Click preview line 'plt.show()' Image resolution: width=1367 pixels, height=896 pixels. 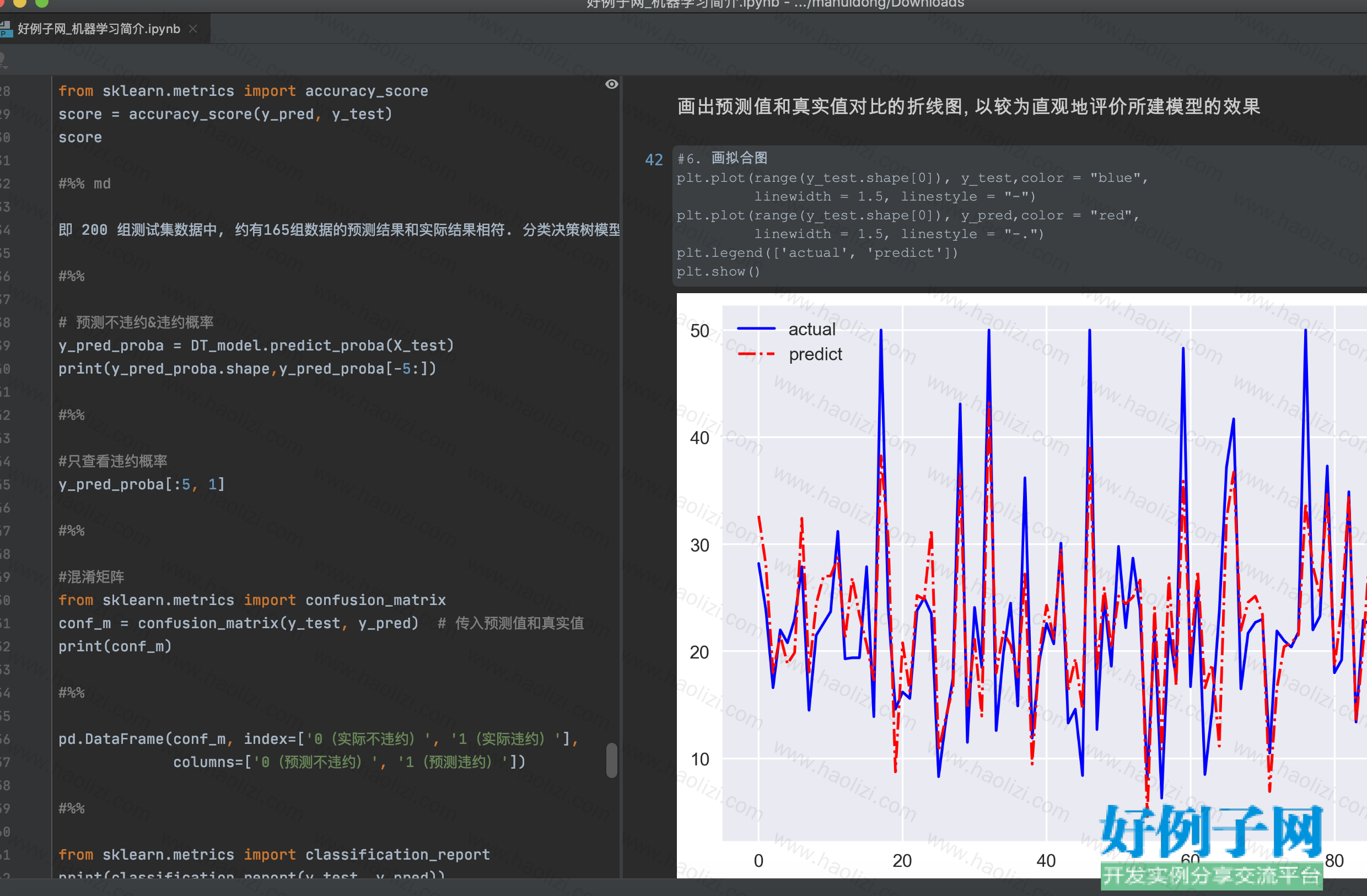[718, 271]
